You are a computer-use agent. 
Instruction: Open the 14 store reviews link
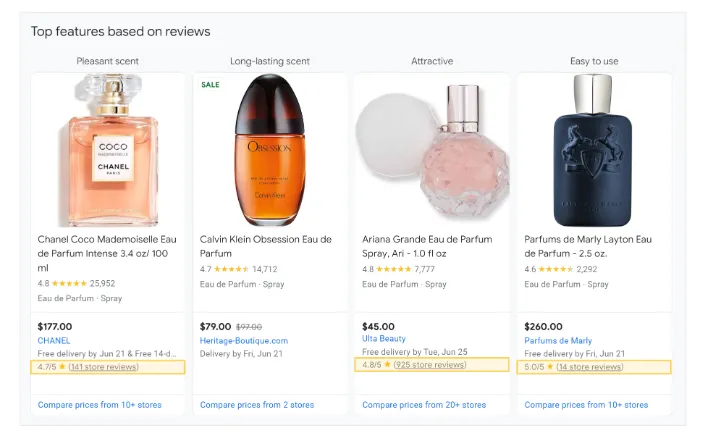[x=590, y=367]
